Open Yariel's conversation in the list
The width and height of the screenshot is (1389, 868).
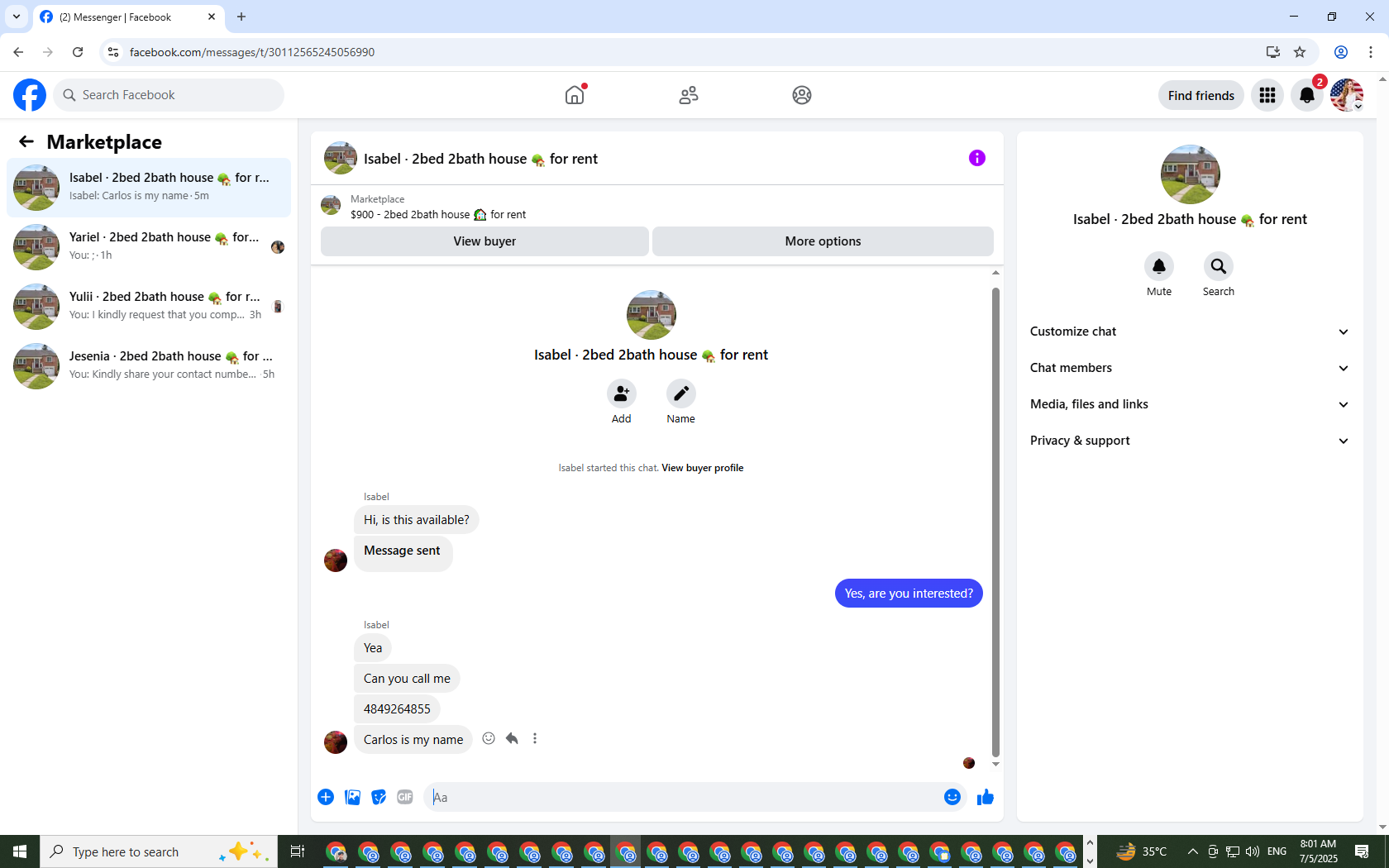click(149, 247)
